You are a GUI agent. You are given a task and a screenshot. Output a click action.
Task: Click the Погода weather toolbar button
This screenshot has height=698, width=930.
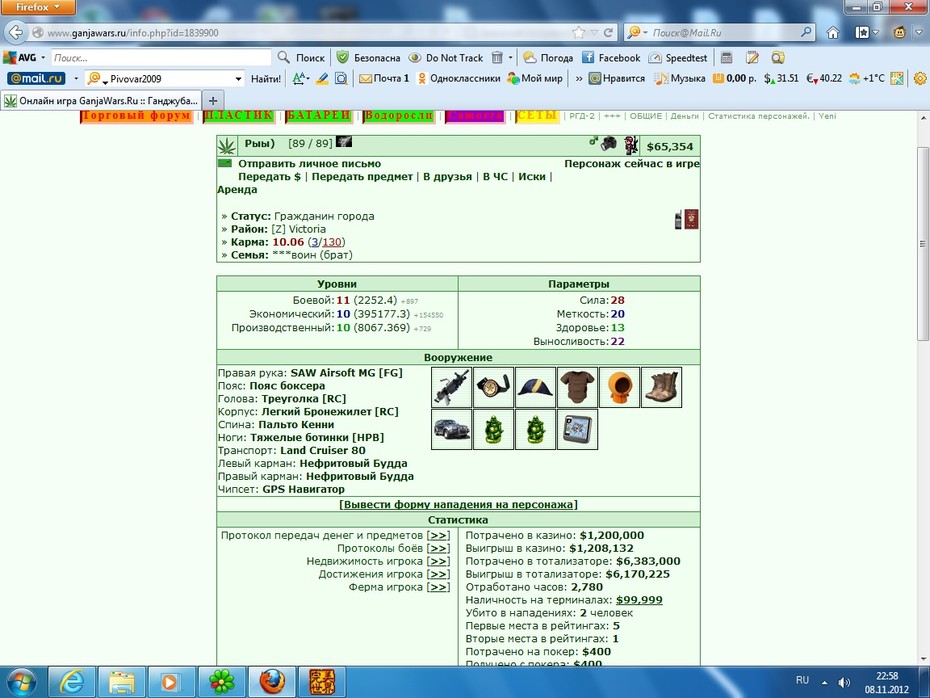pos(548,58)
